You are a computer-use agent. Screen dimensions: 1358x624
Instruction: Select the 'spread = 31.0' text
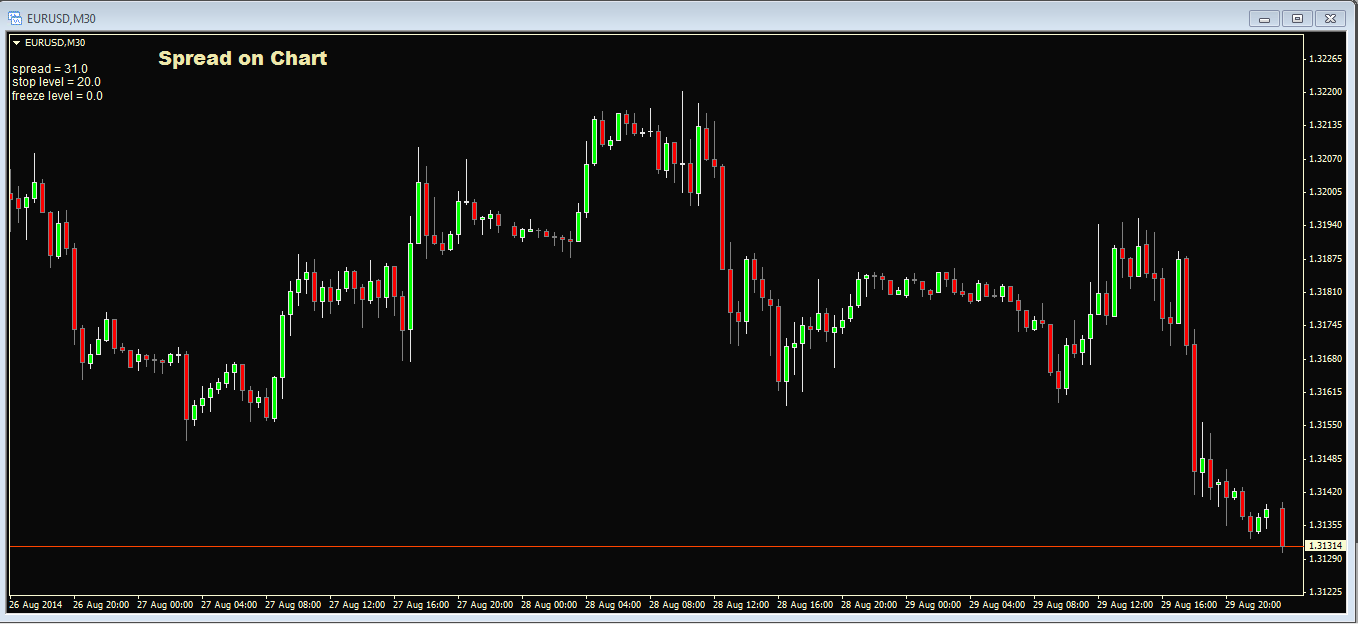[x=50, y=69]
